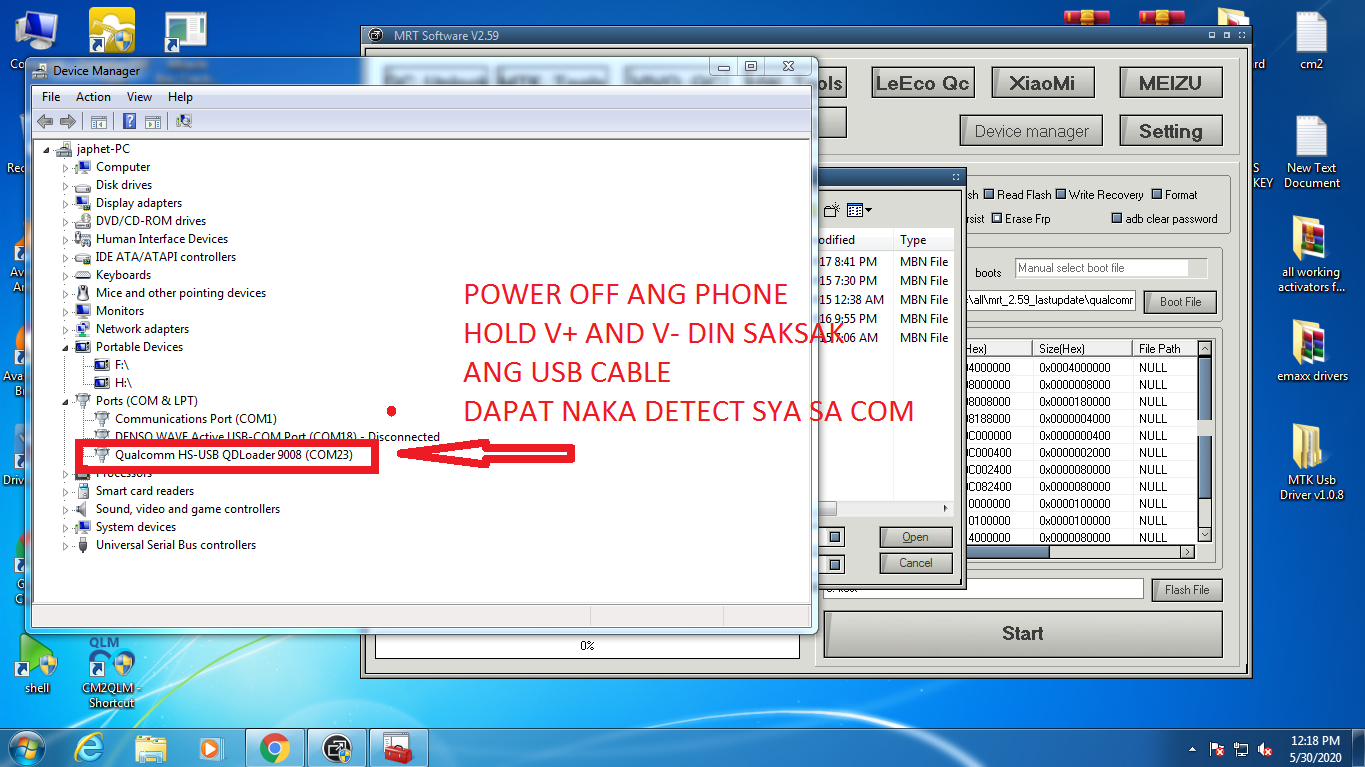
Task: Click the volume speaker icon in system tray
Action: pos(1265,749)
